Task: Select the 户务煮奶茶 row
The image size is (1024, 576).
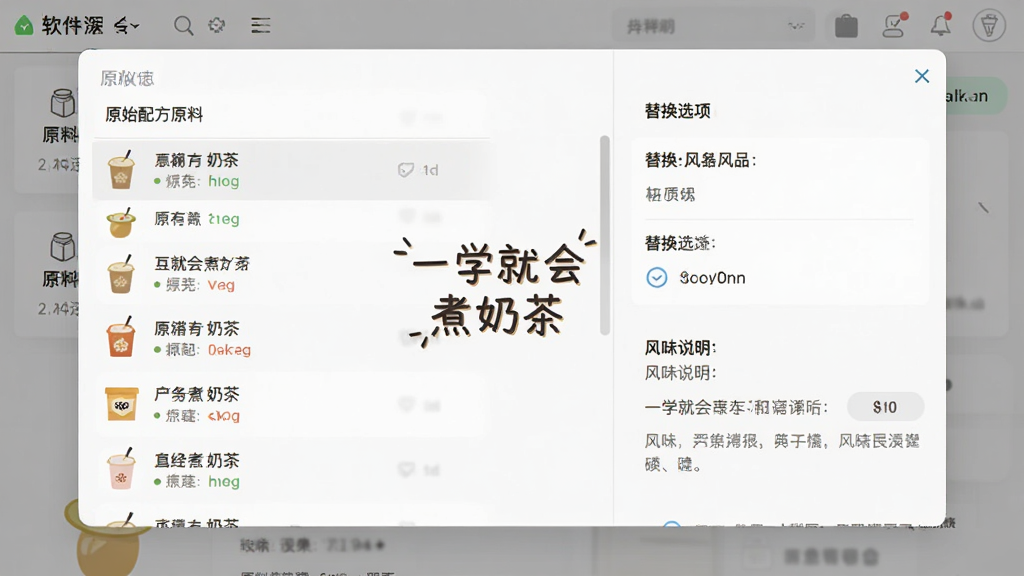Action: [291, 404]
